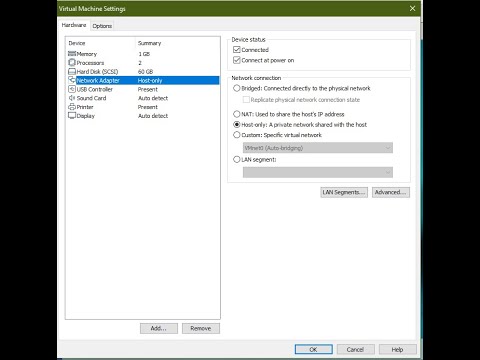Screen dimensions: 480x360
Task: Click the Sound Card speaker icon
Action: (72, 98)
